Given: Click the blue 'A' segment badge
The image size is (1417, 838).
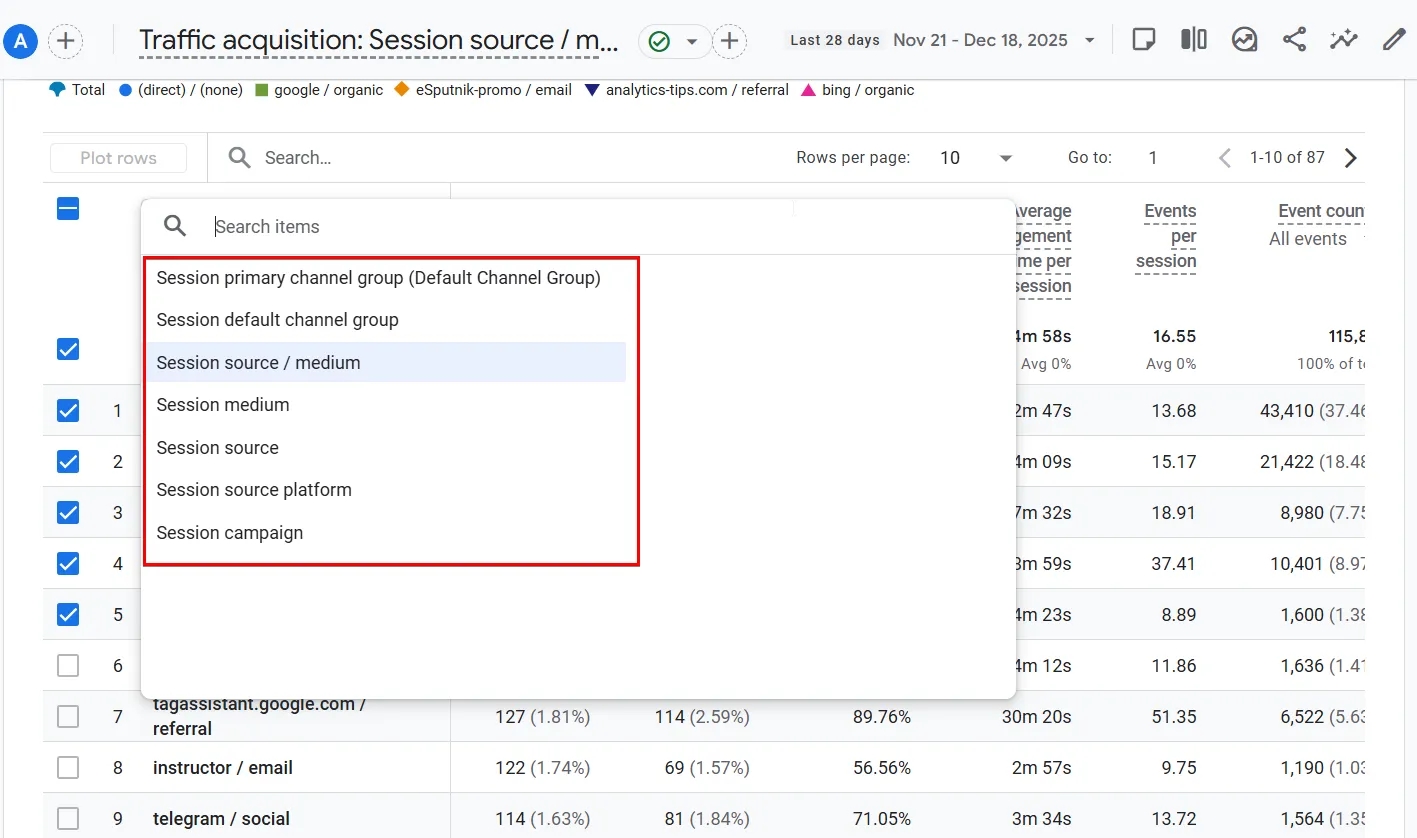Looking at the screenshot, I should (21, 41).
